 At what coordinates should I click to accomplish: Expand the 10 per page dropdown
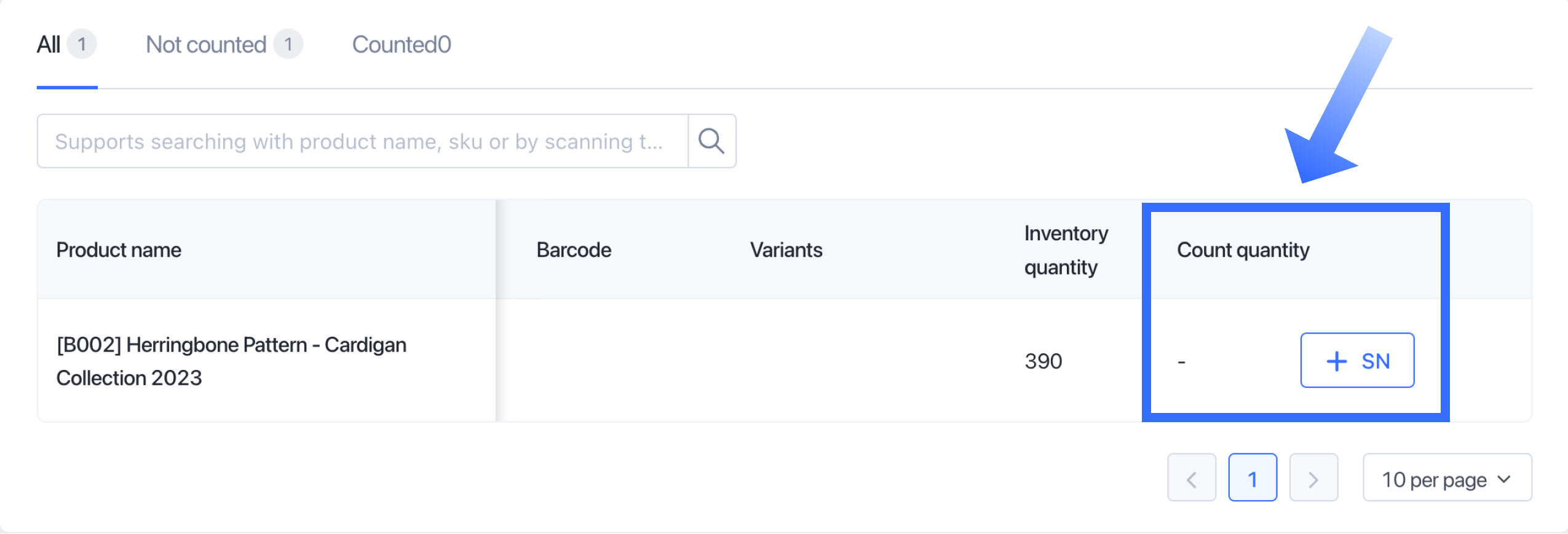(1447, 478)
